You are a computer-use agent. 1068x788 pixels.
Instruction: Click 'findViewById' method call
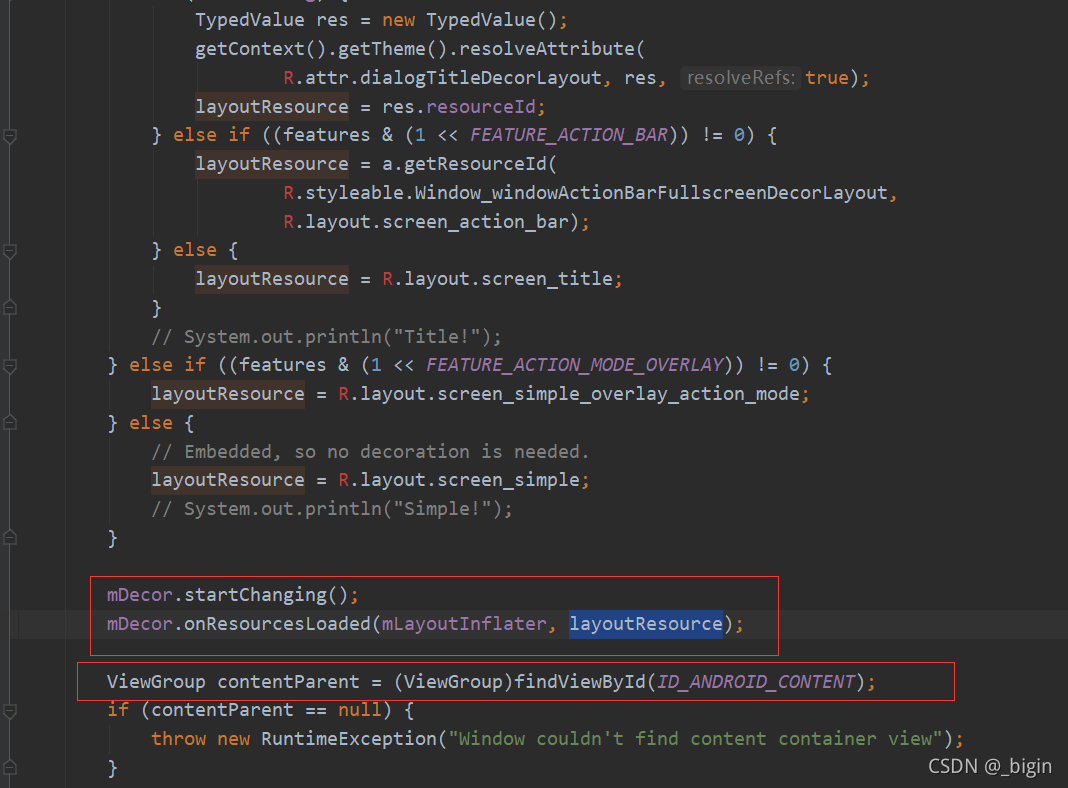pyautogui.click(x=580, y=682)
